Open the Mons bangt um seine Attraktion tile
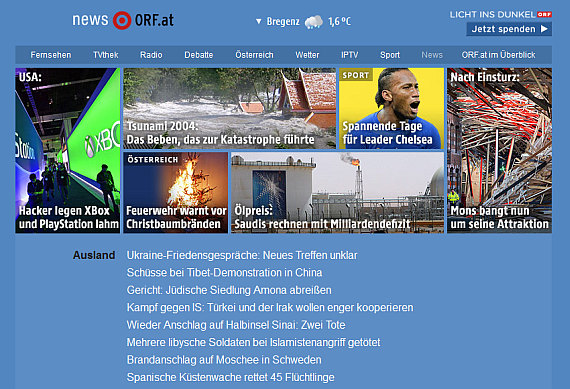Screen dimensions: 570x389 [x=499, y=151]
